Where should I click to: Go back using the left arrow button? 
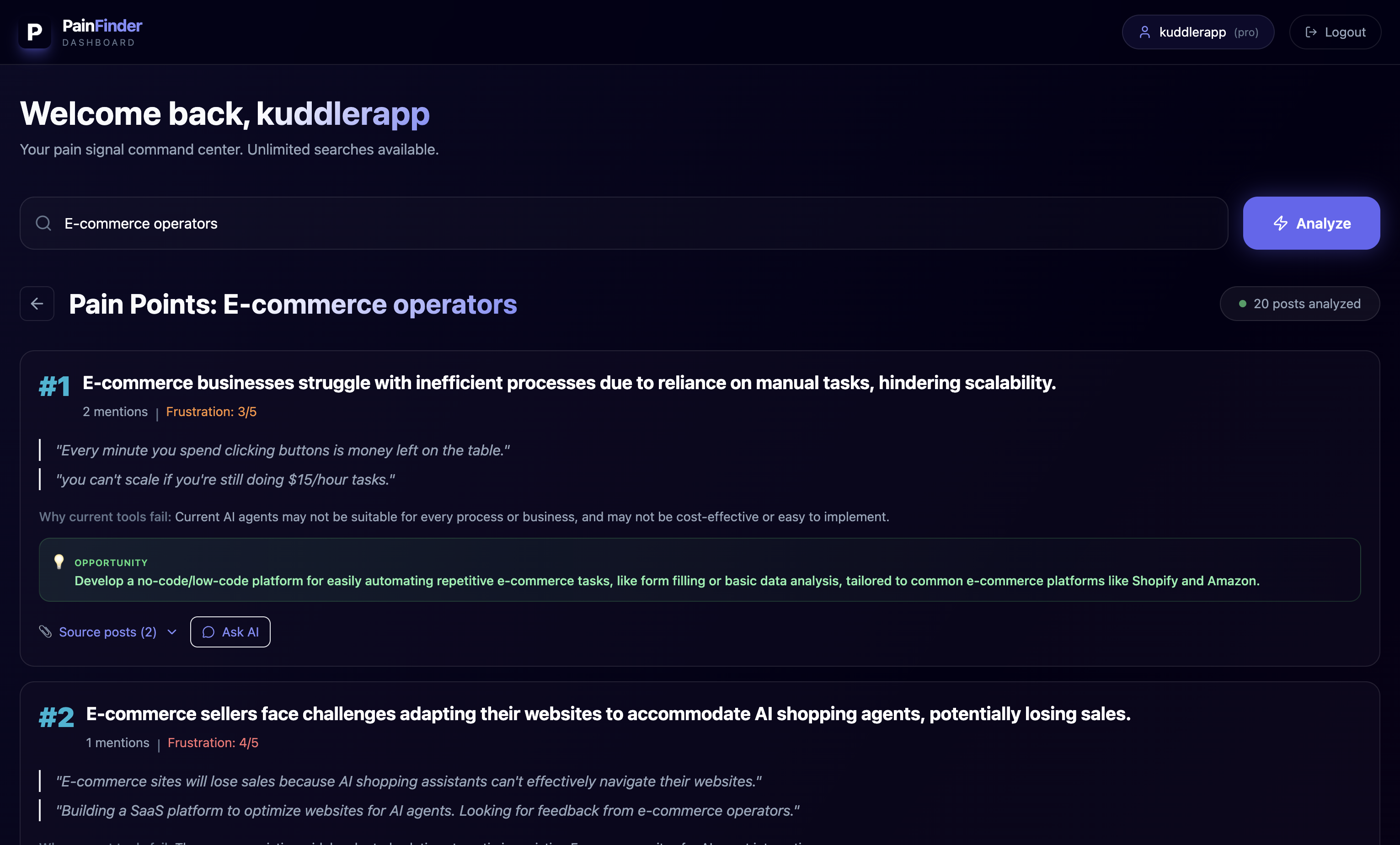click(37, 304)
